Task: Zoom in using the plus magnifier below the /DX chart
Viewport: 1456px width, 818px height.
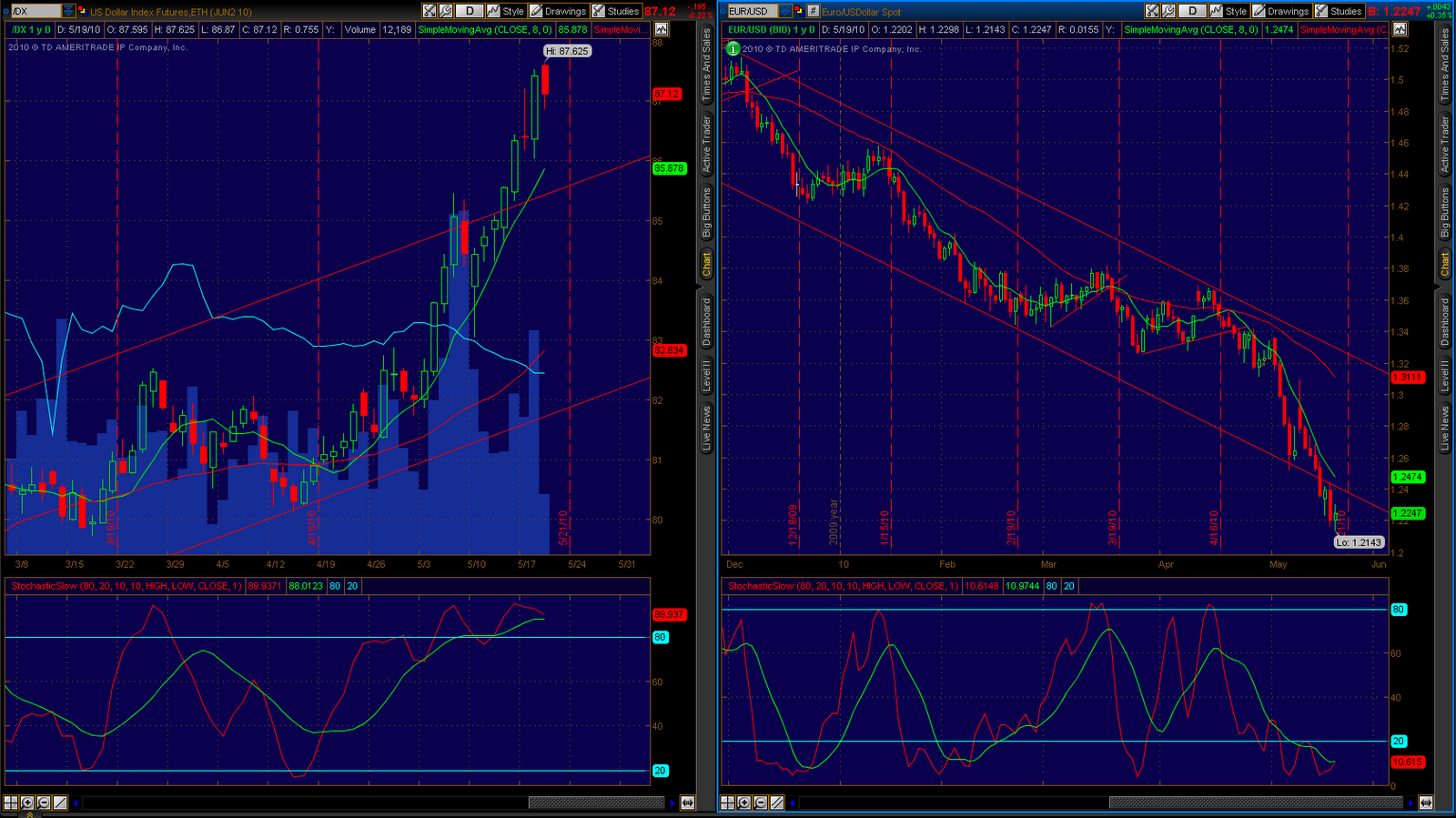Action: coord(27,803)
